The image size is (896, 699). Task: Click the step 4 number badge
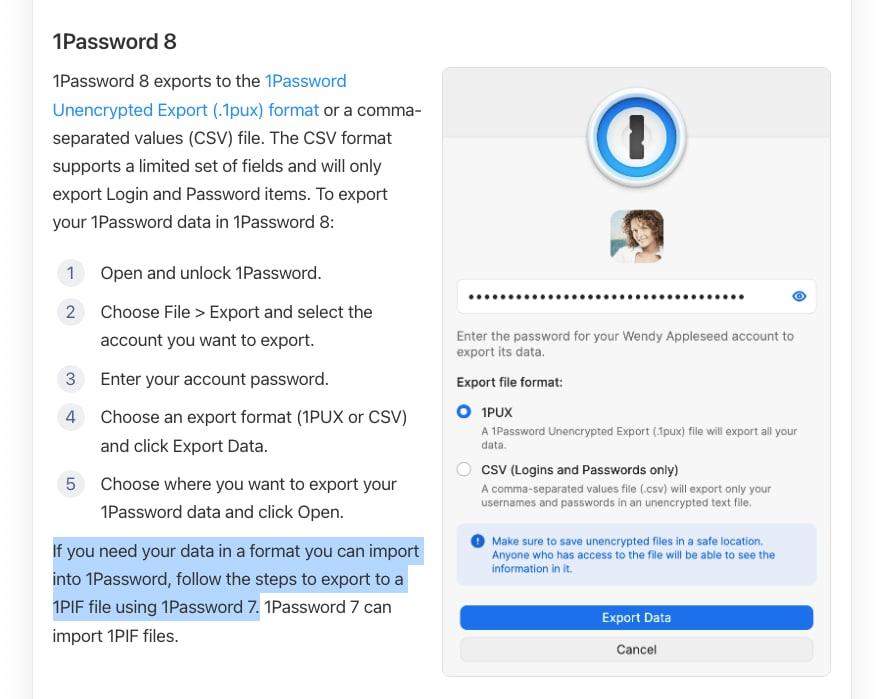tap(70, 417)
